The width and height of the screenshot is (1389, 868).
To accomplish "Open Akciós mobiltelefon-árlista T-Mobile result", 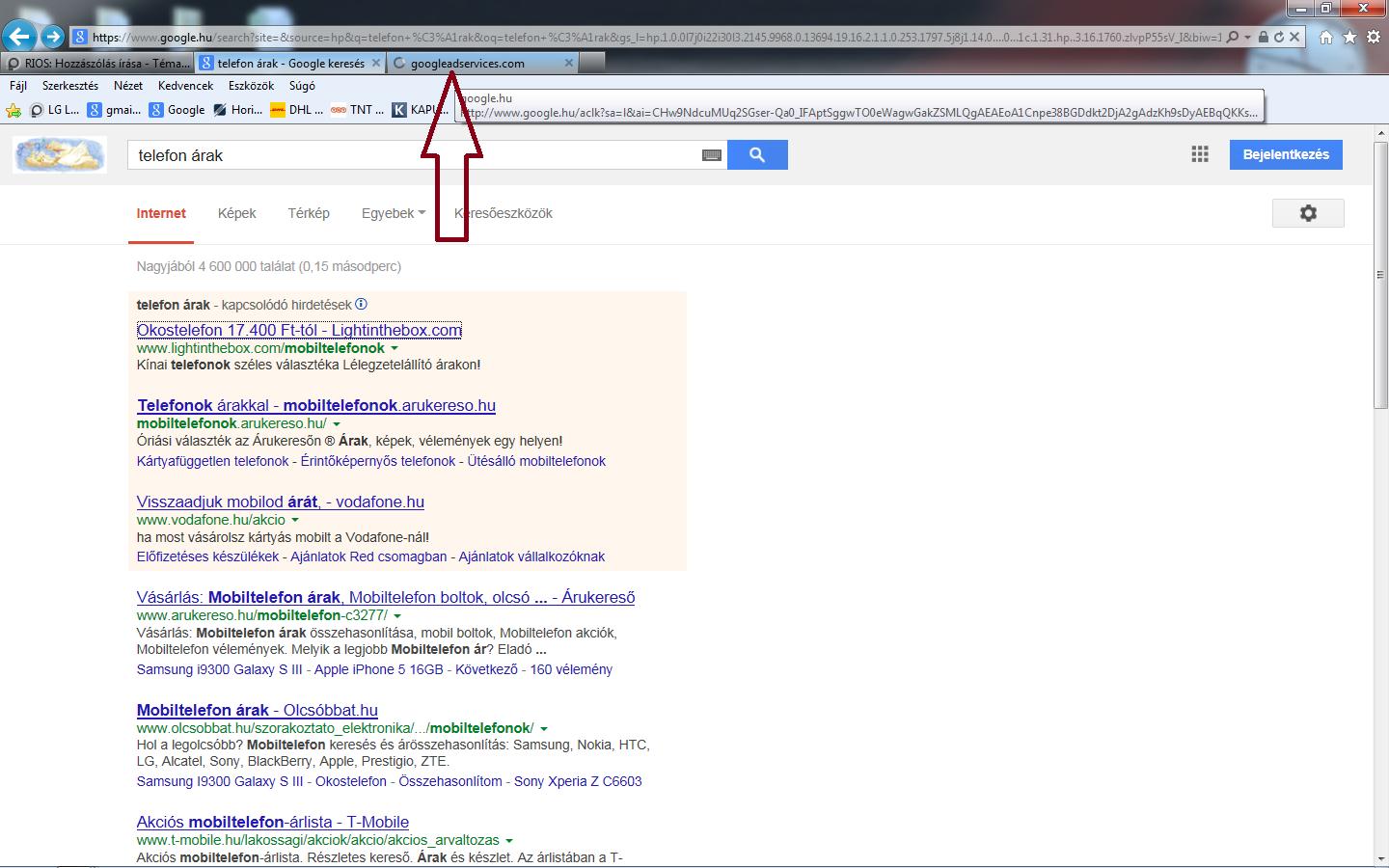I will coord(273,822).
